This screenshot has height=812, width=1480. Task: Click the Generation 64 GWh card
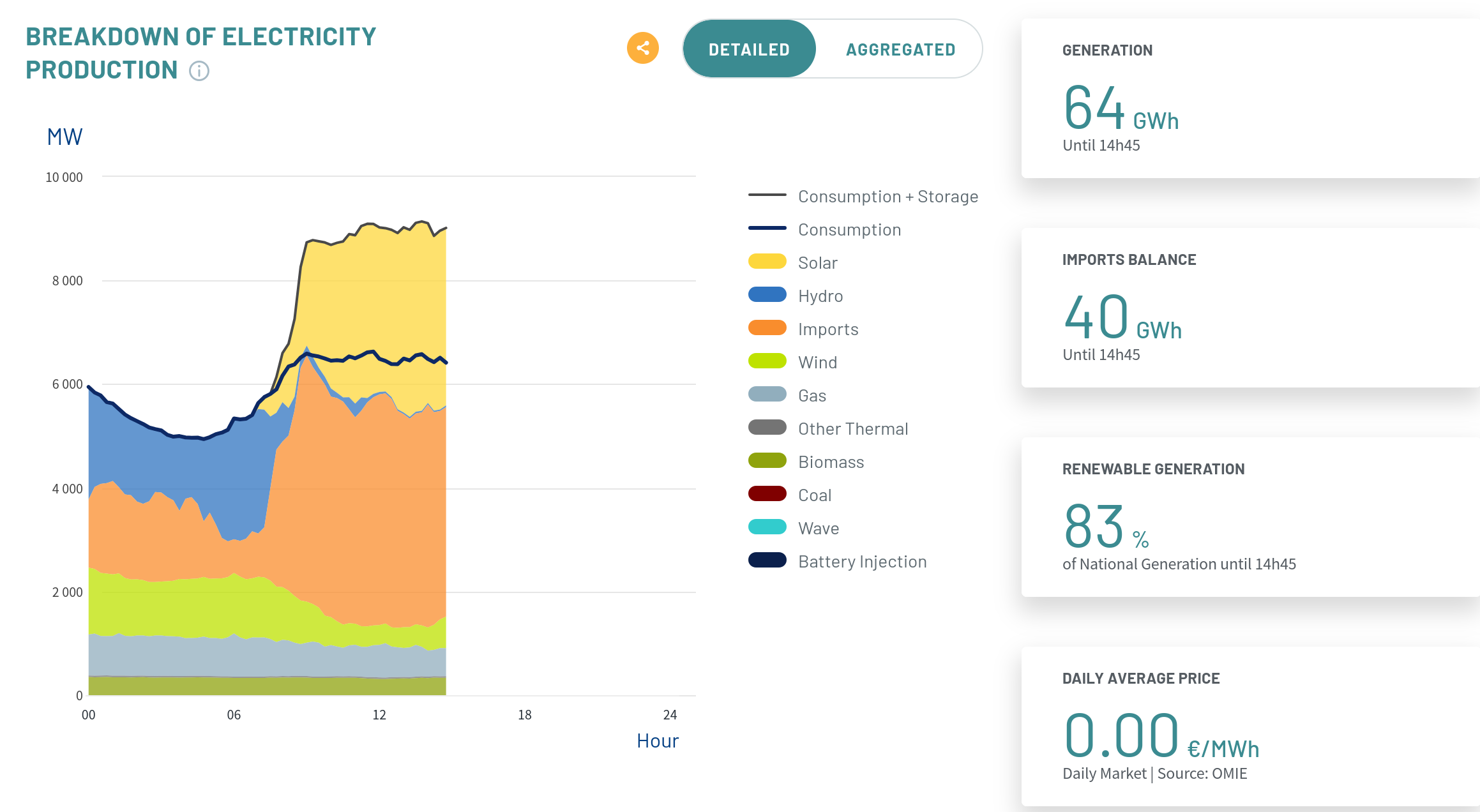pos(1250,98)
